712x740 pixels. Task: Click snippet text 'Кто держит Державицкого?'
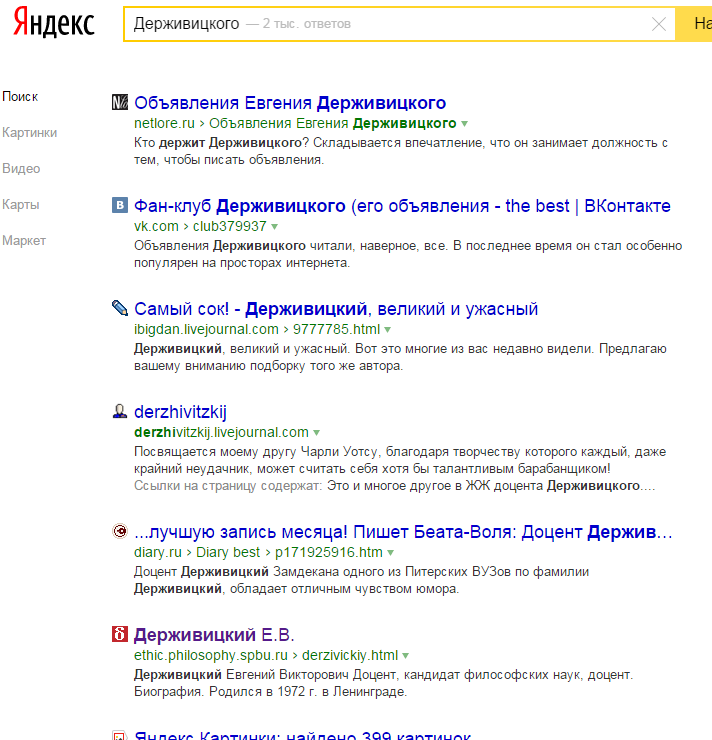click(x=221, y=143)
